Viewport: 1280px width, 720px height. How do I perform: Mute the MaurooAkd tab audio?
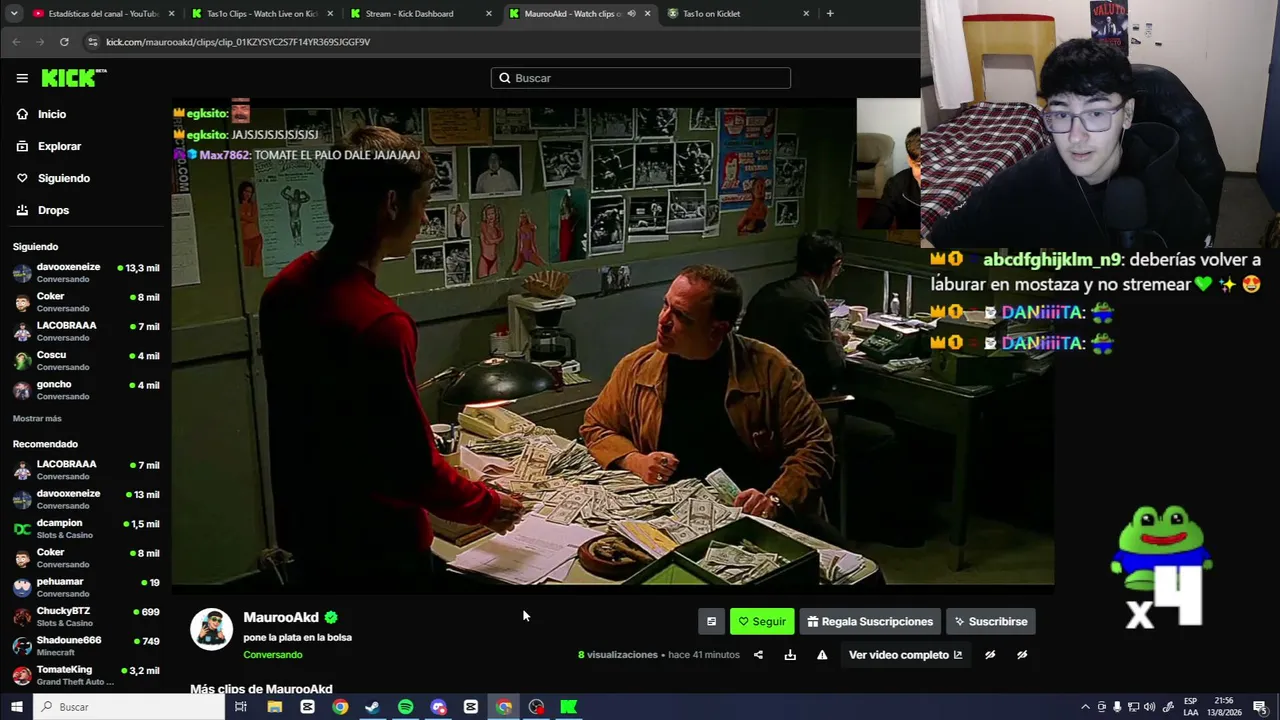pos(631,14)
